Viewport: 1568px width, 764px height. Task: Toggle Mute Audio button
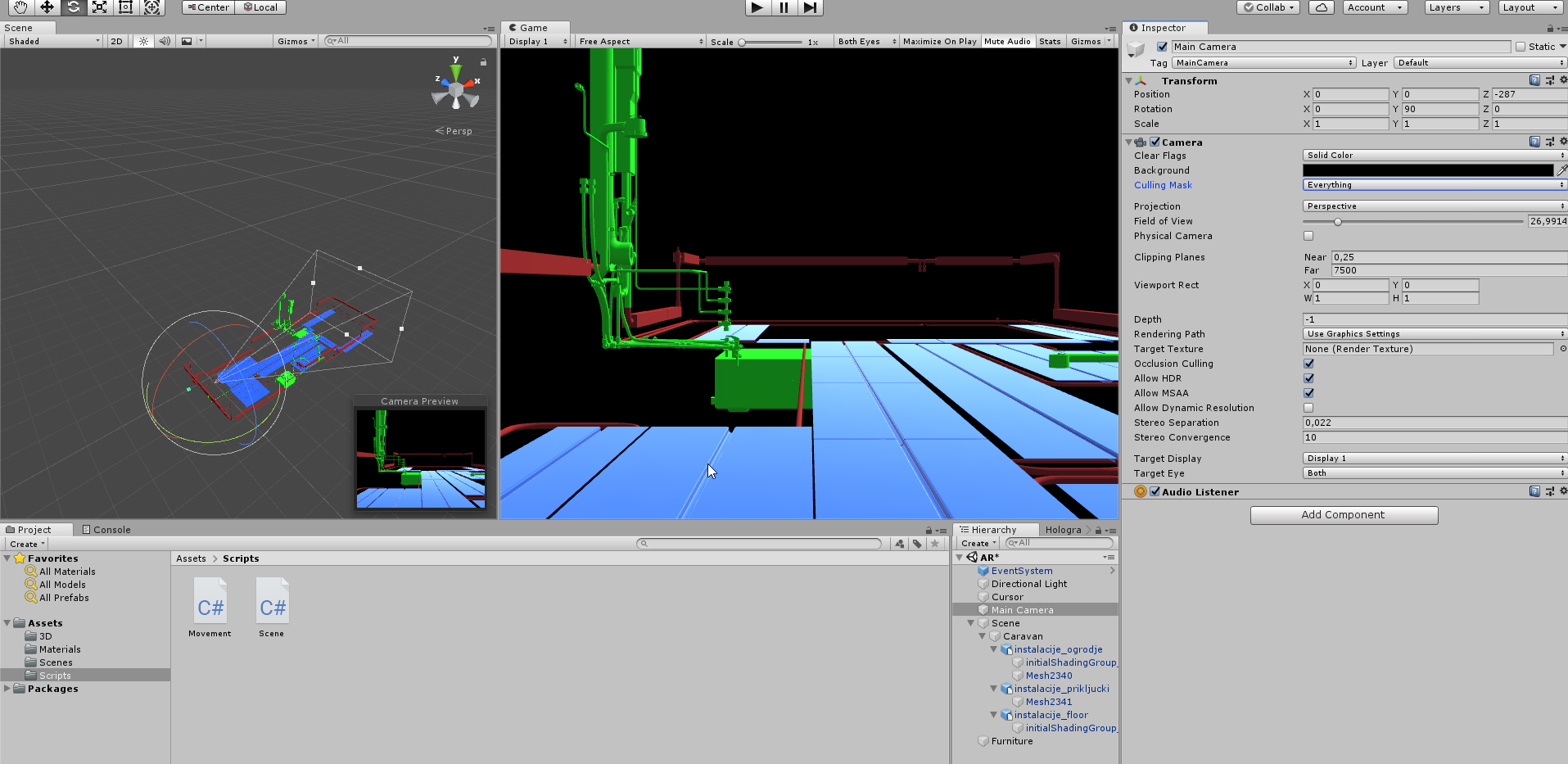[1007, 41]
